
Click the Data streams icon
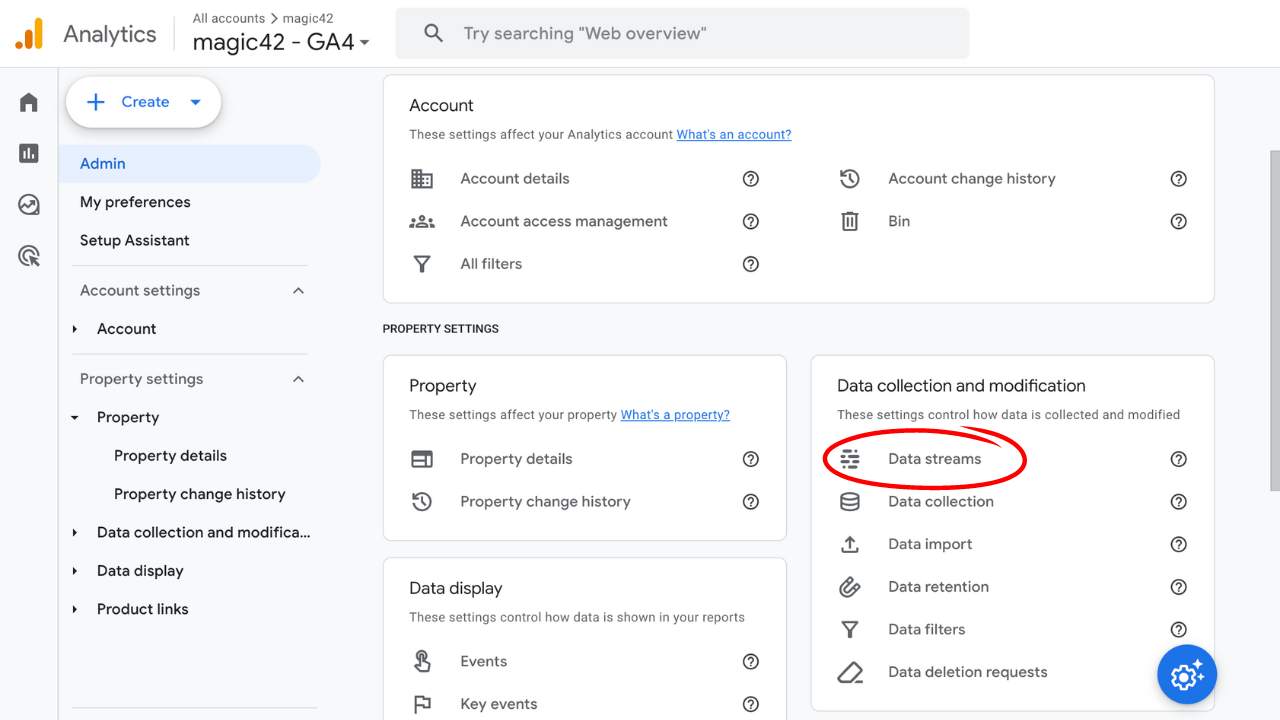click(850, 458)
